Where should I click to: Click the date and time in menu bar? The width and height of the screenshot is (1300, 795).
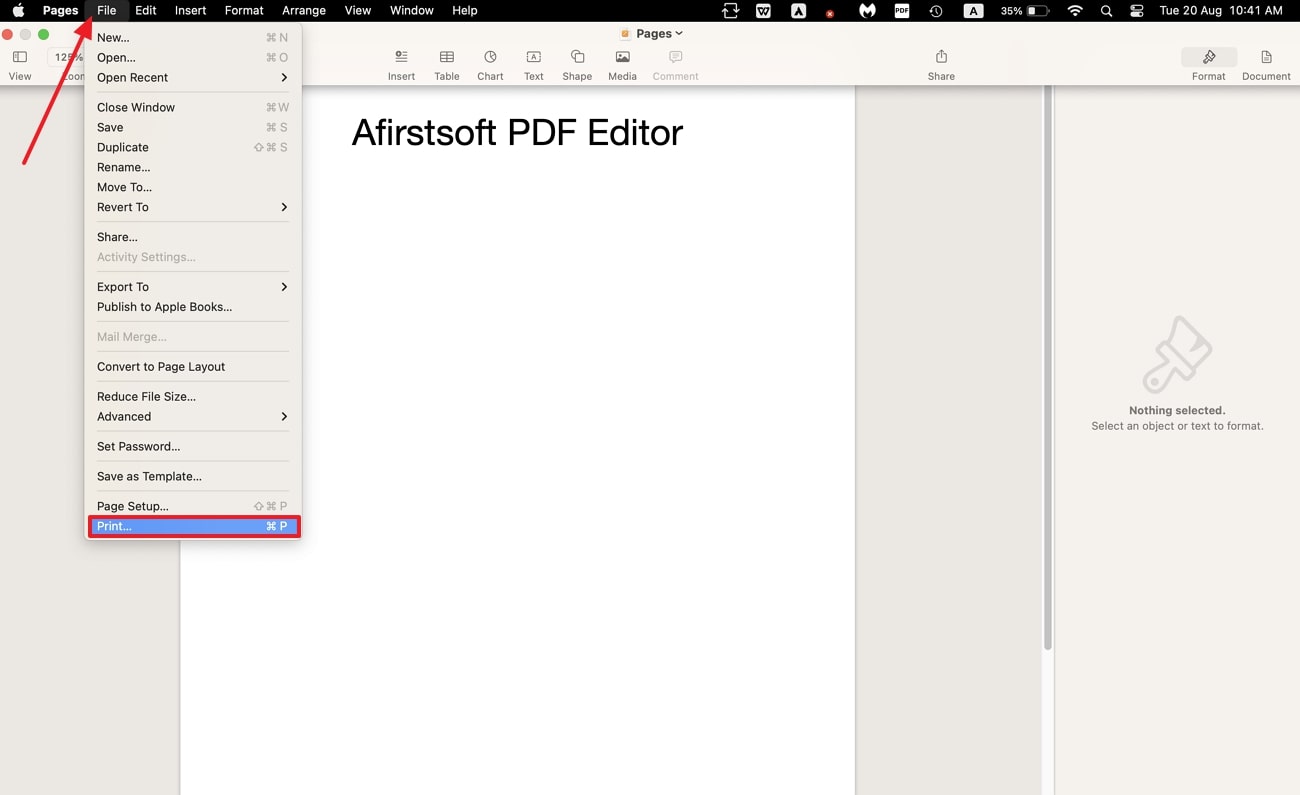1221,11
